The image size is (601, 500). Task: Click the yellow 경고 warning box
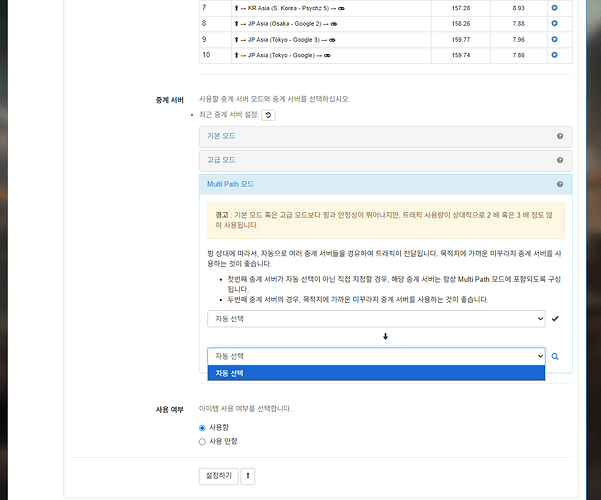[x=386, y=221]
